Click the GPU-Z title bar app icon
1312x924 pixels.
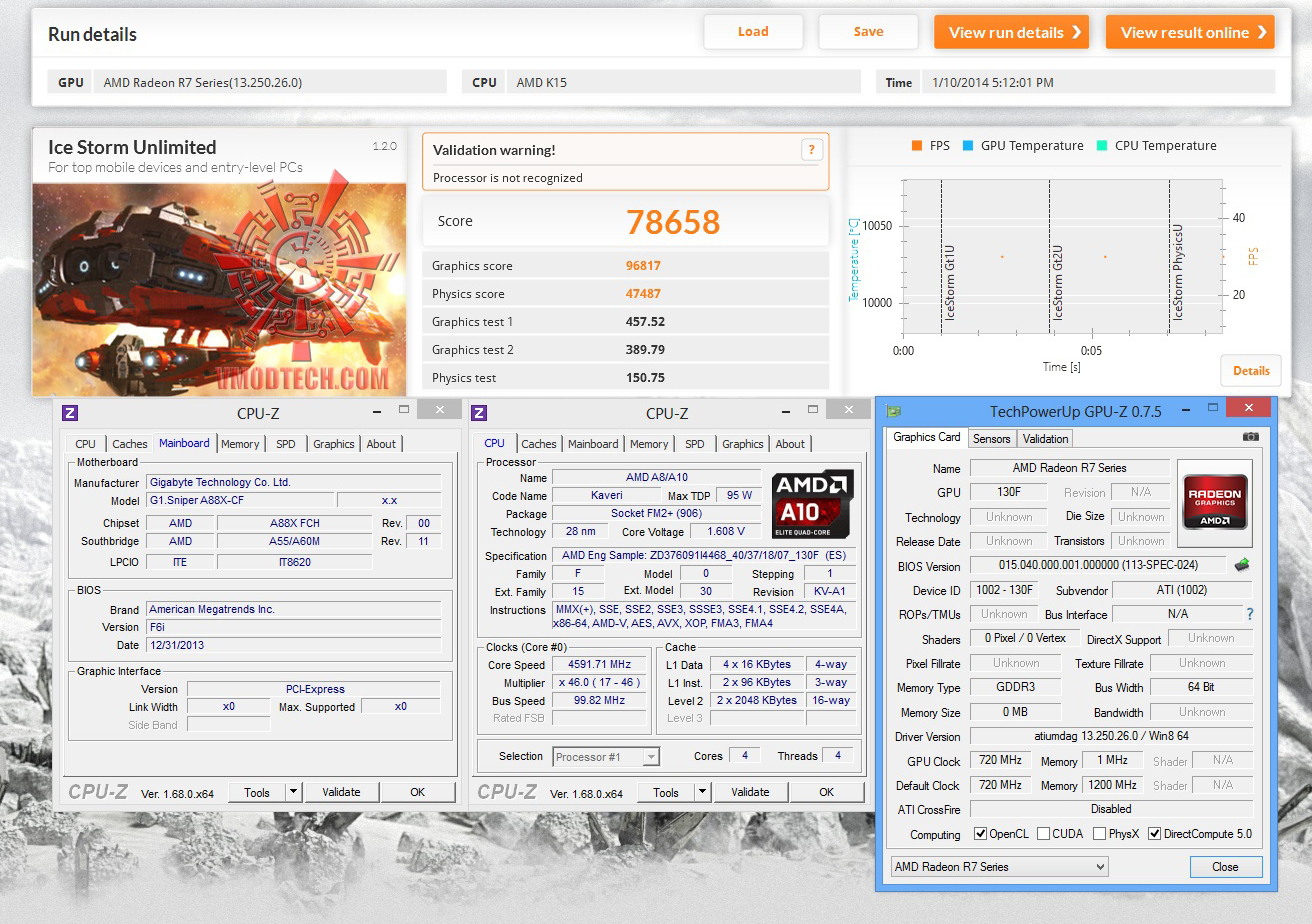[x=894, y=411]
